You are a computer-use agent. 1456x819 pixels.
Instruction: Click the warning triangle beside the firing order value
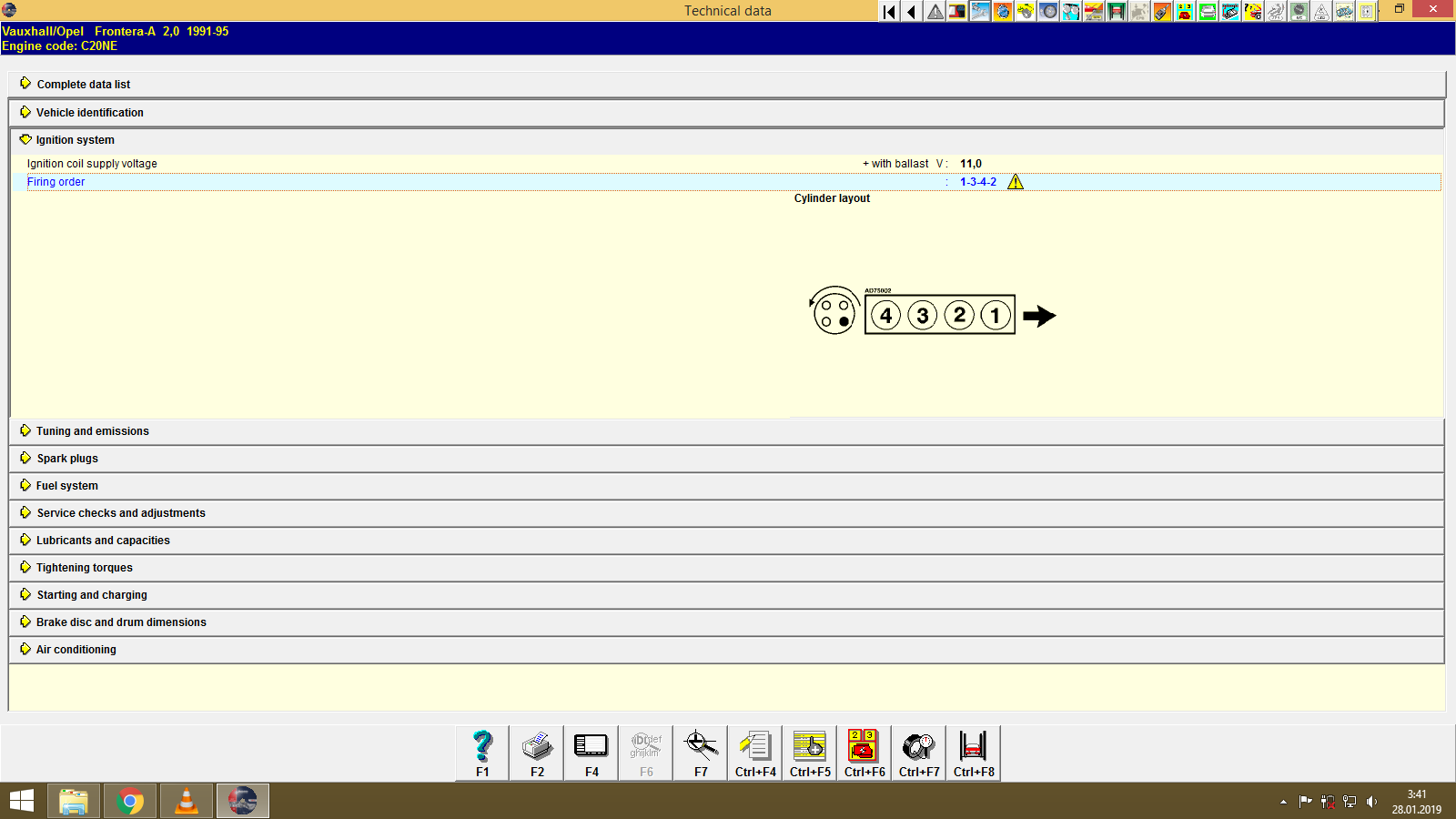[1016, 182]
